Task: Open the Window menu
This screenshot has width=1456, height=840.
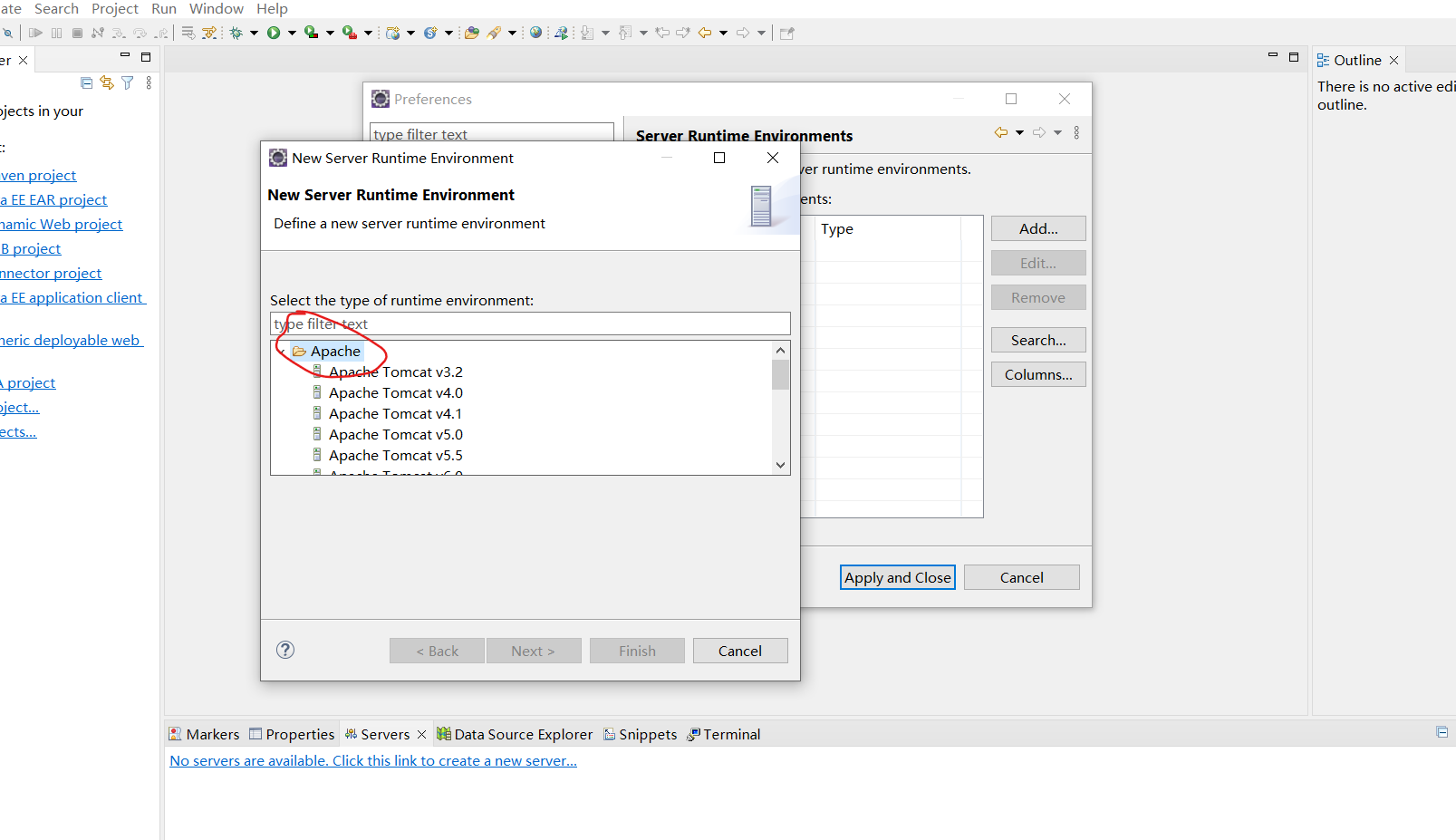Action: (217, 8)
